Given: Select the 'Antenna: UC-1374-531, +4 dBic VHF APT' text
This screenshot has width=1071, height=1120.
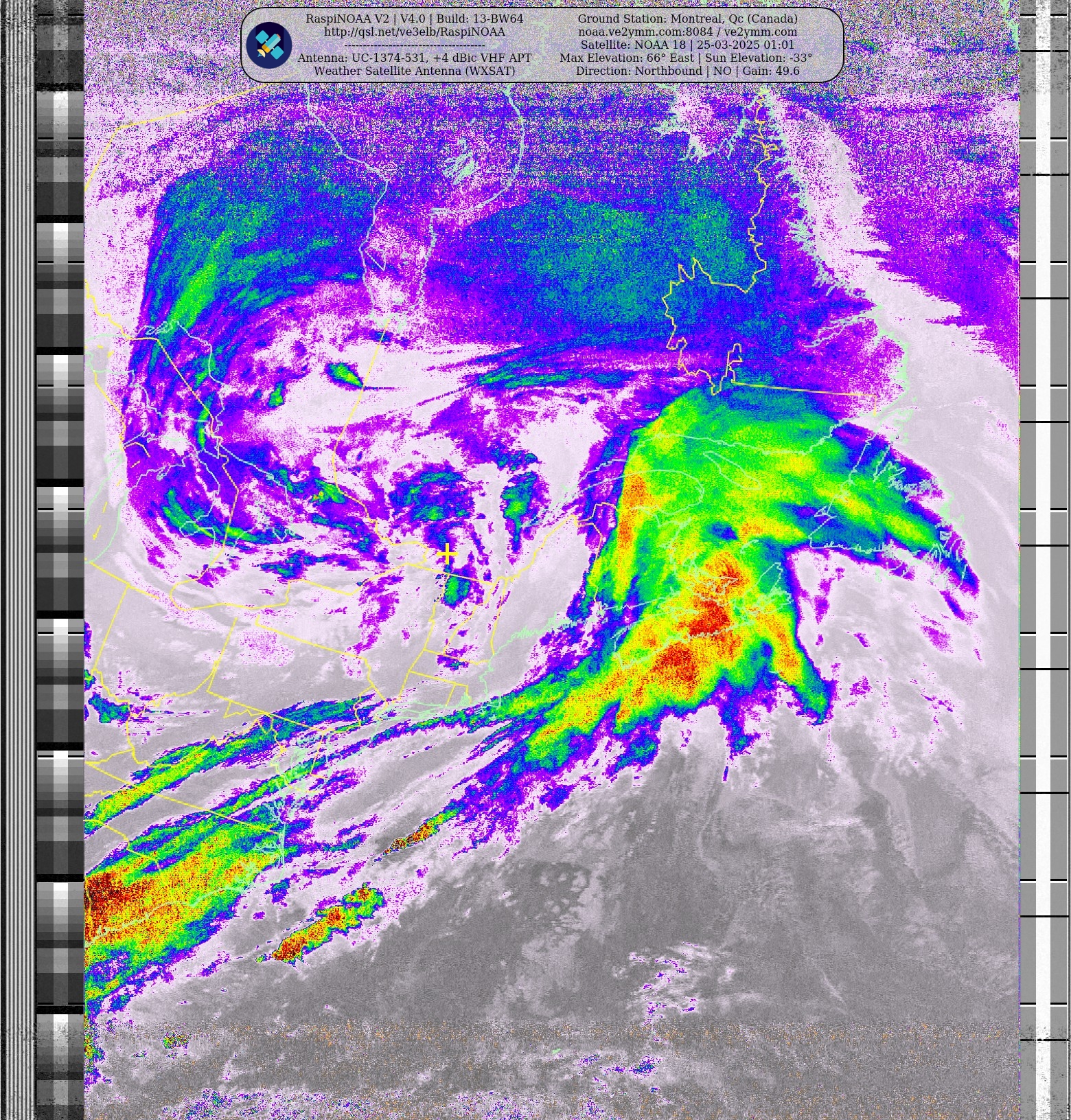Looking at the screenshot, I should pos(415,58).
